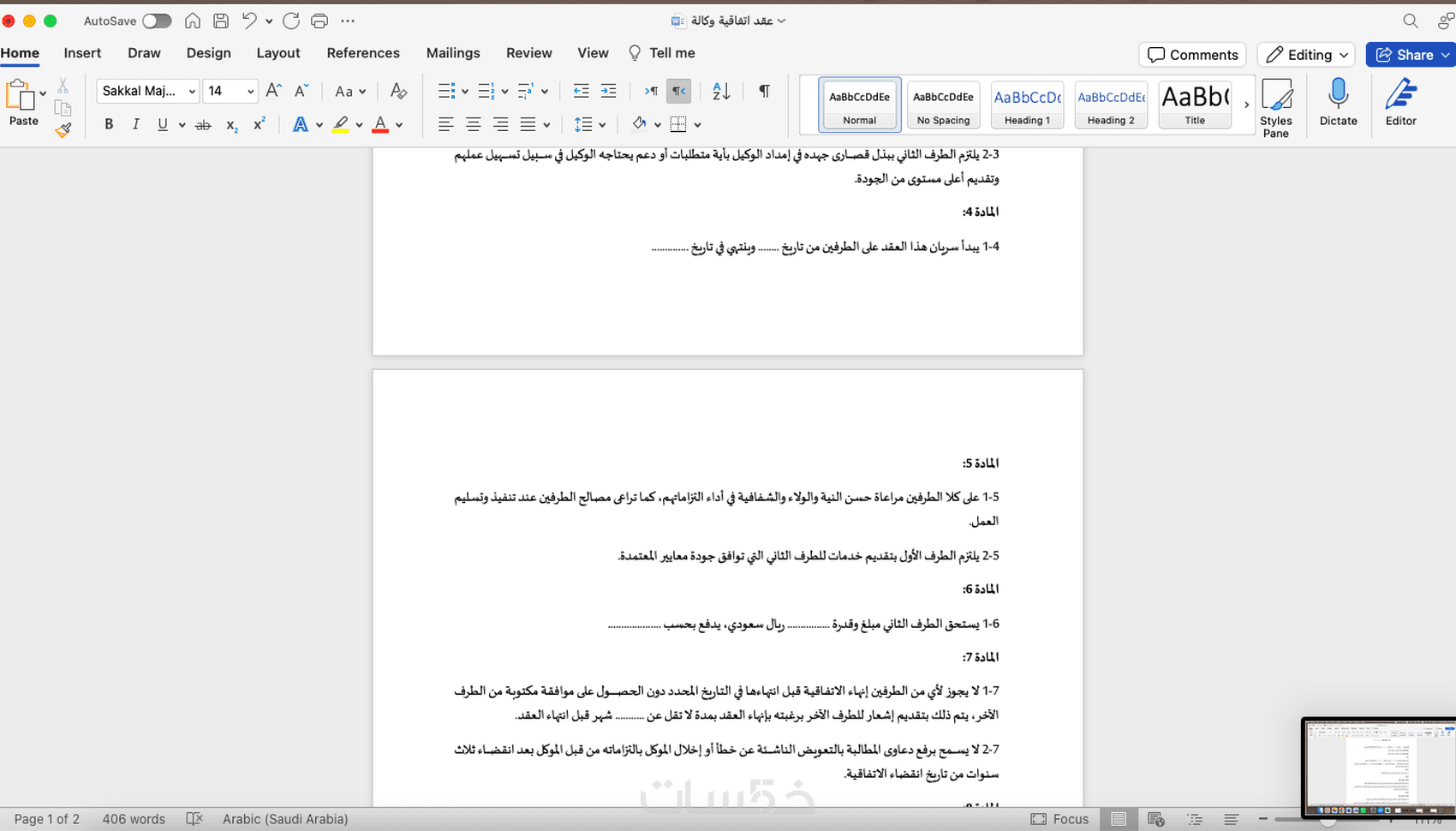Click Clear All Formatting icon
Viewport: 1456px width, 831px height.
click(x=398, y=91)
